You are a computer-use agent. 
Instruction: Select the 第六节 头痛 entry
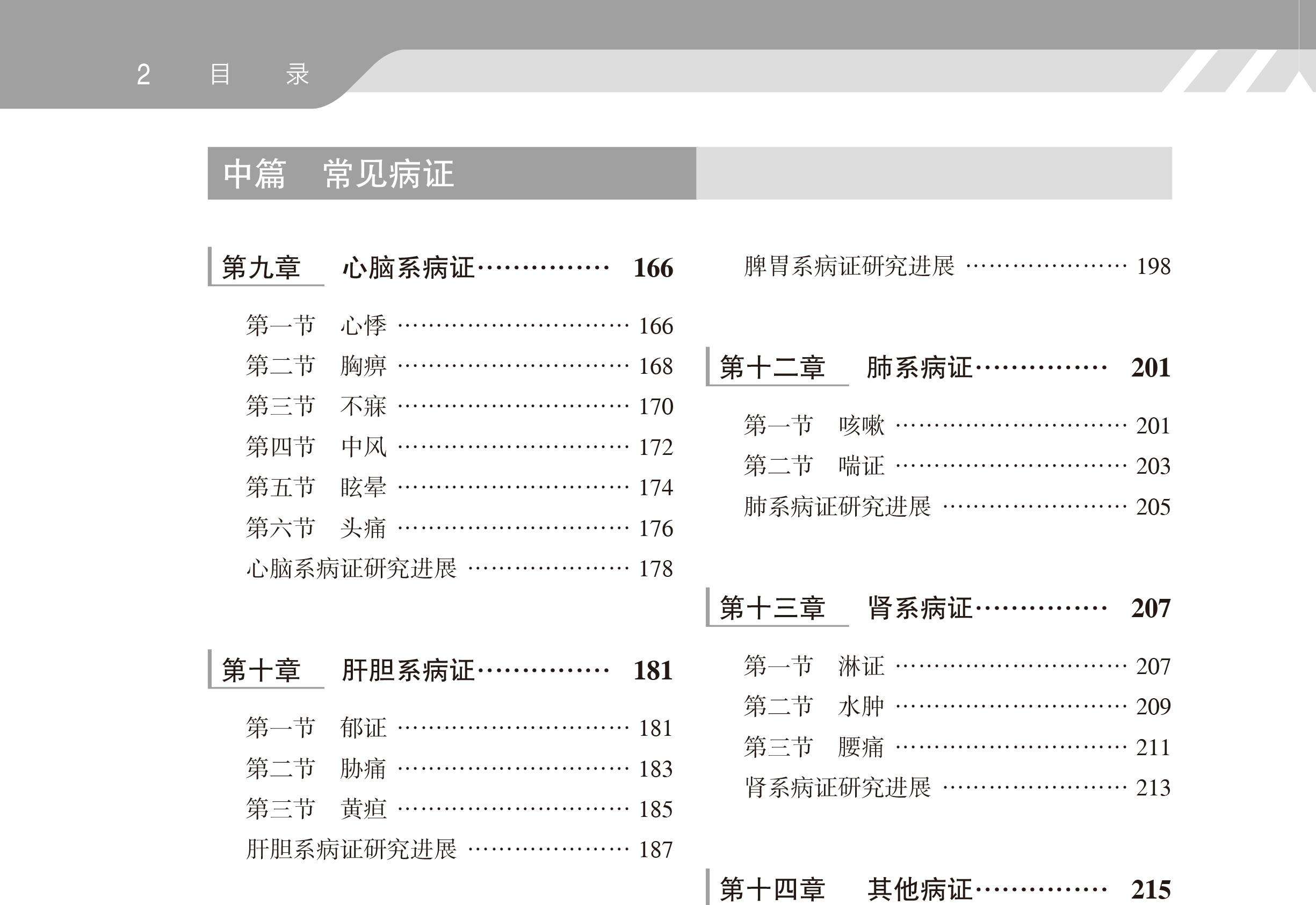point(363,528)
